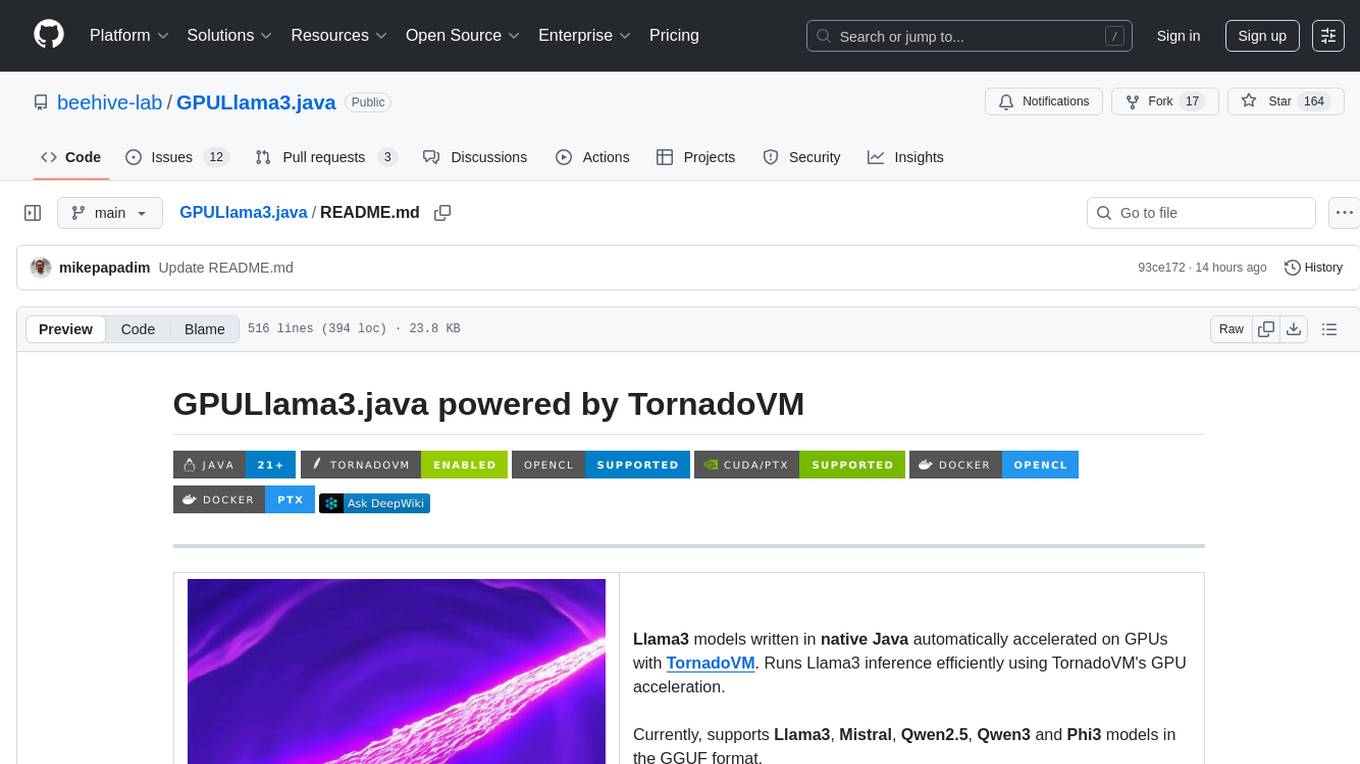Open the main branch selector dropdown

[x=109, y=213]
